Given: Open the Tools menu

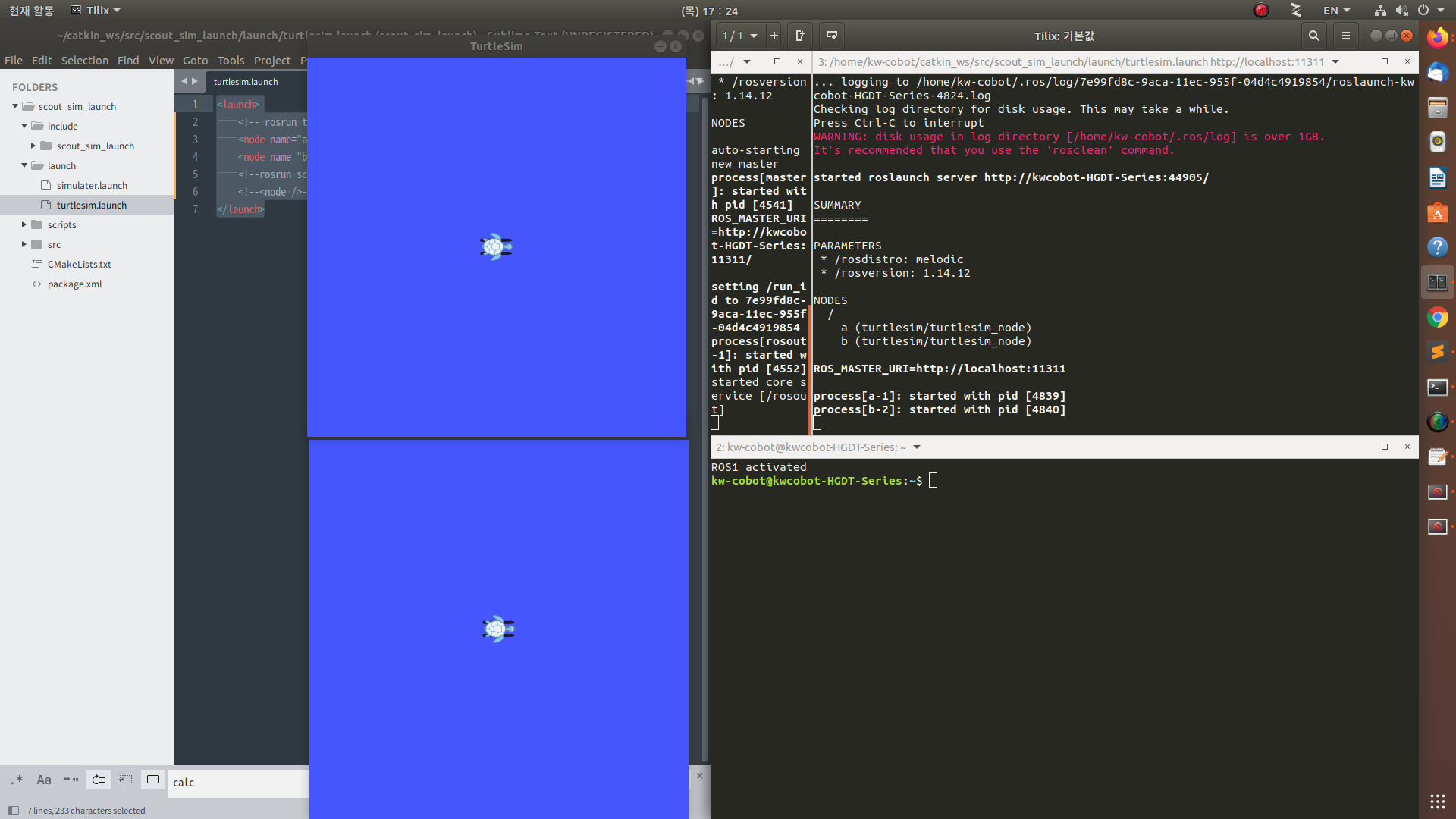Looking at the screenshot, I should [x=231, y=61].
